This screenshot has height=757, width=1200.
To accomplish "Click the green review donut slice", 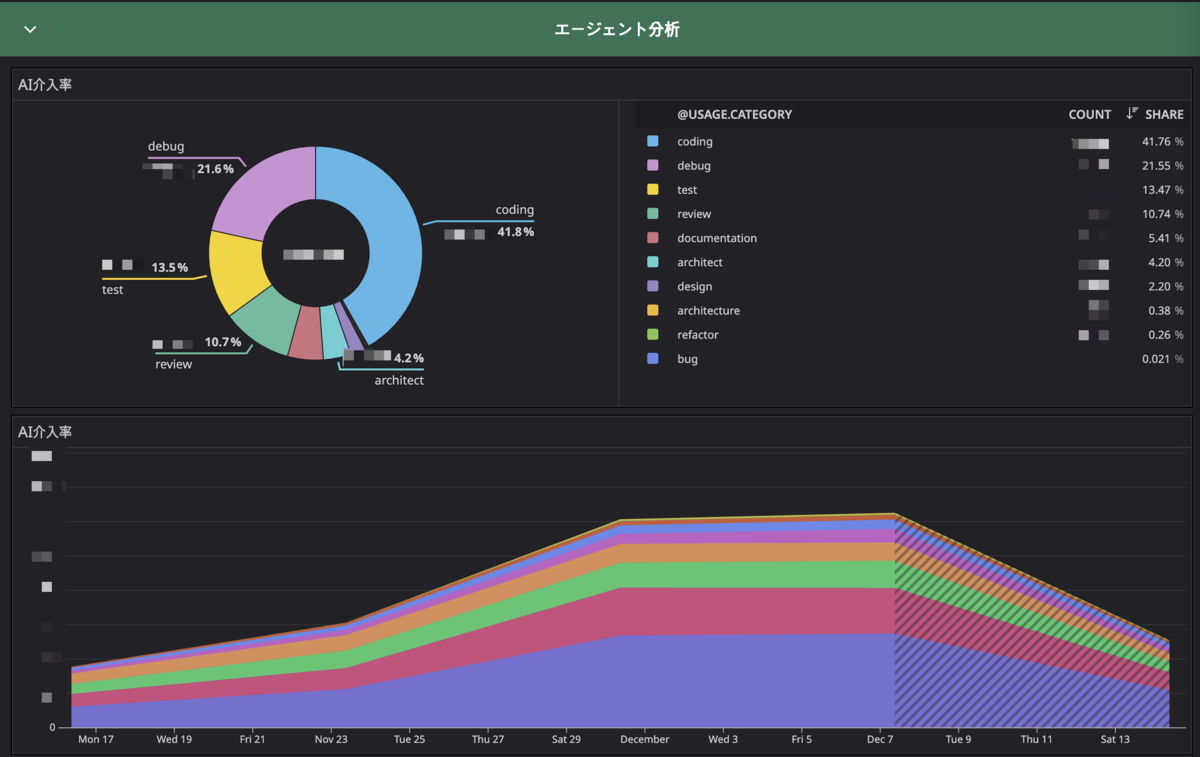I will click(265, 327).
